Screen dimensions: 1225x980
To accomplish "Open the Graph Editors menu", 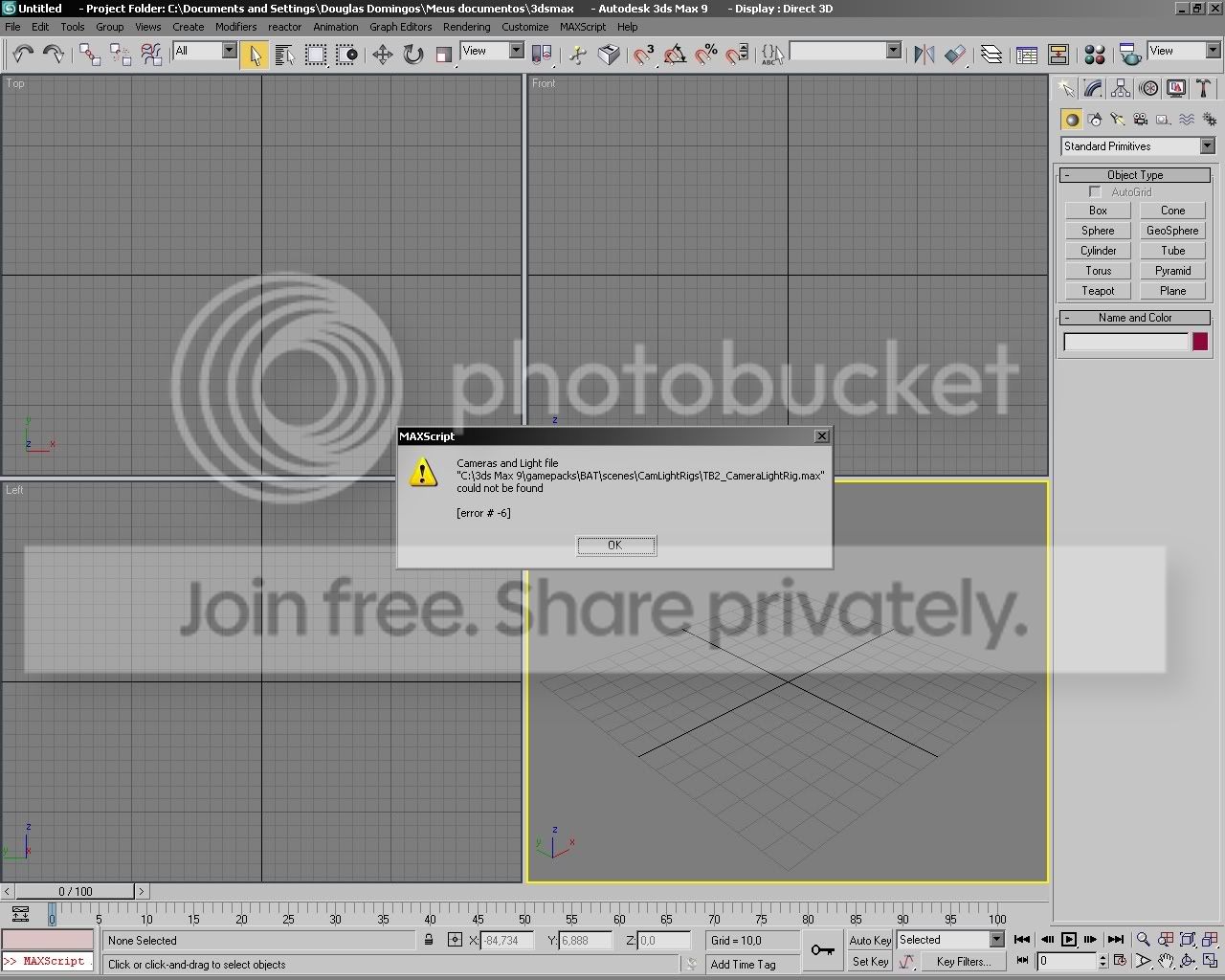I will (x=400, y=27).
